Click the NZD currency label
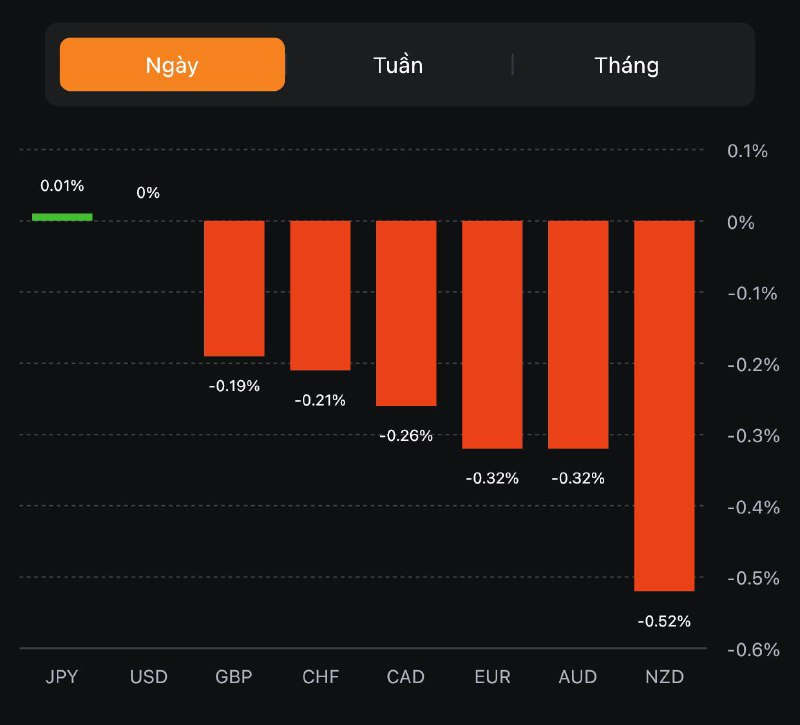This screenshot has height=725, width=800. pyautogui.click(x=664, y=677)
